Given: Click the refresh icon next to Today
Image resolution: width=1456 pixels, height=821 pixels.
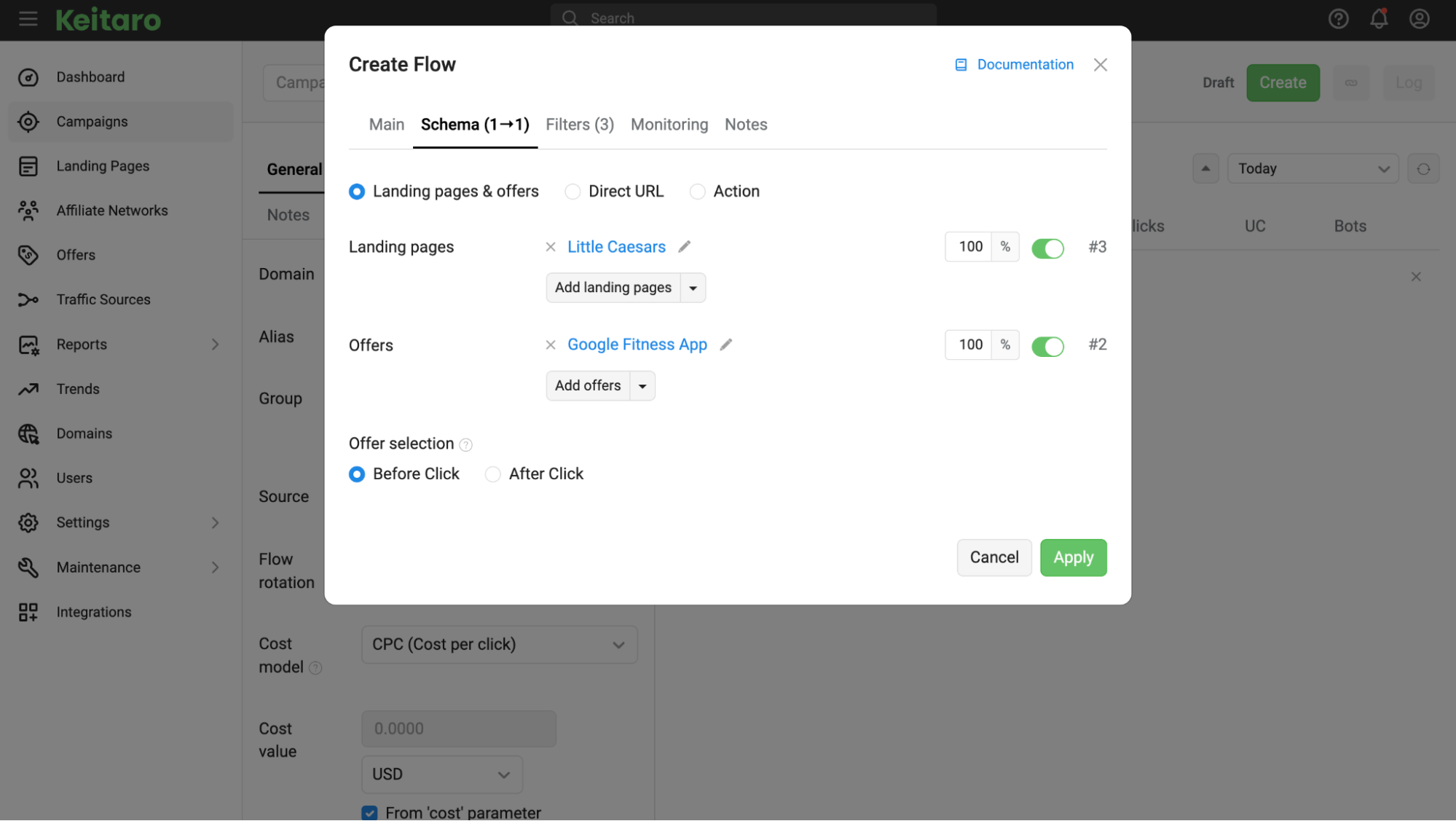Looking at the screenshot, I should [1423, 169].
